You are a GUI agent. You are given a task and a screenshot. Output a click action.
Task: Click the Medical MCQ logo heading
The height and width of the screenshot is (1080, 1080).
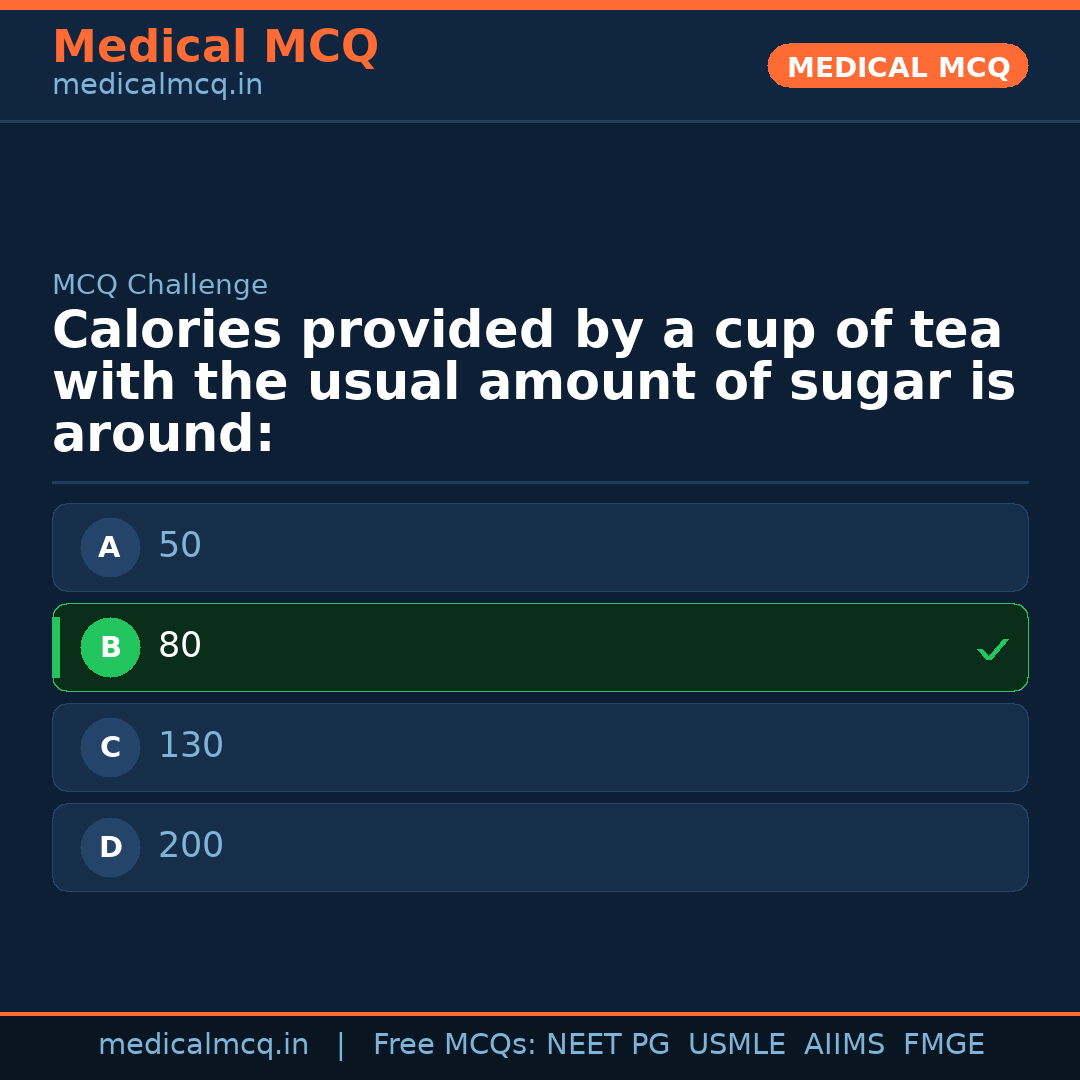tap(216, 46)
